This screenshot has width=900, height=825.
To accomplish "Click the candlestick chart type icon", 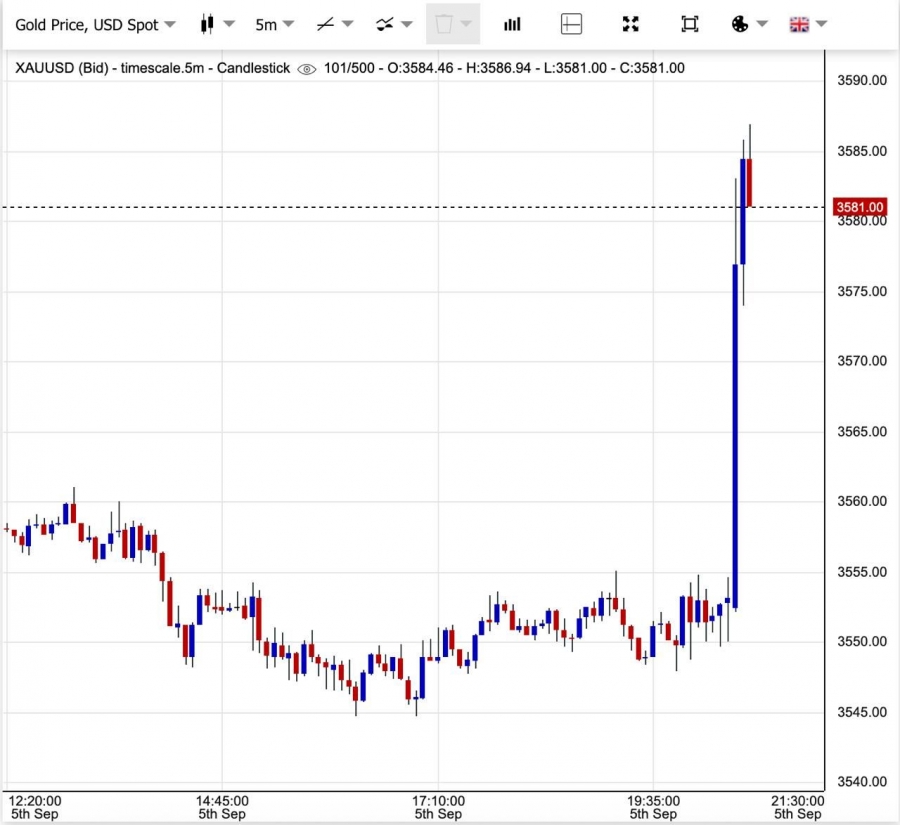I will (208, 24).
